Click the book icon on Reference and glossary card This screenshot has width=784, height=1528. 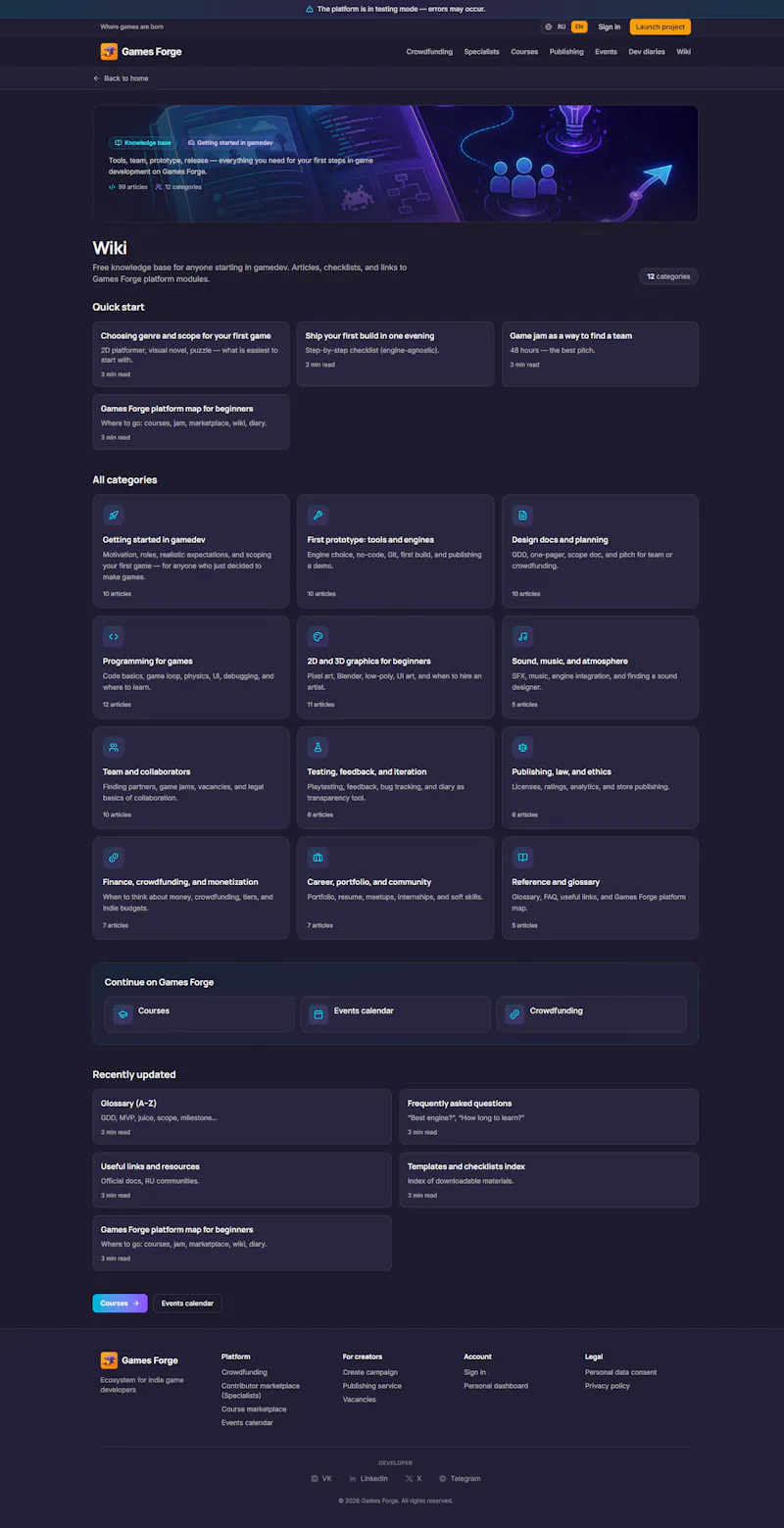pos(522,858)
